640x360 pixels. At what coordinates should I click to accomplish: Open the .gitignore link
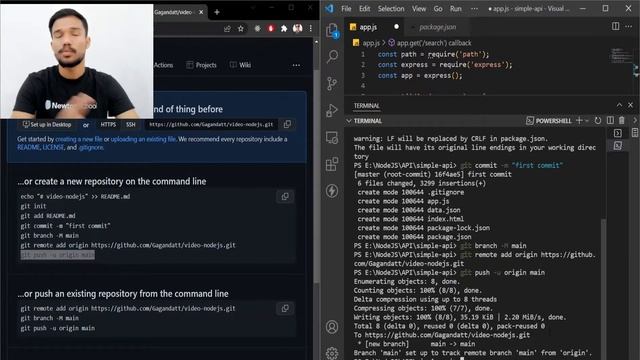(x=91, y=147)
